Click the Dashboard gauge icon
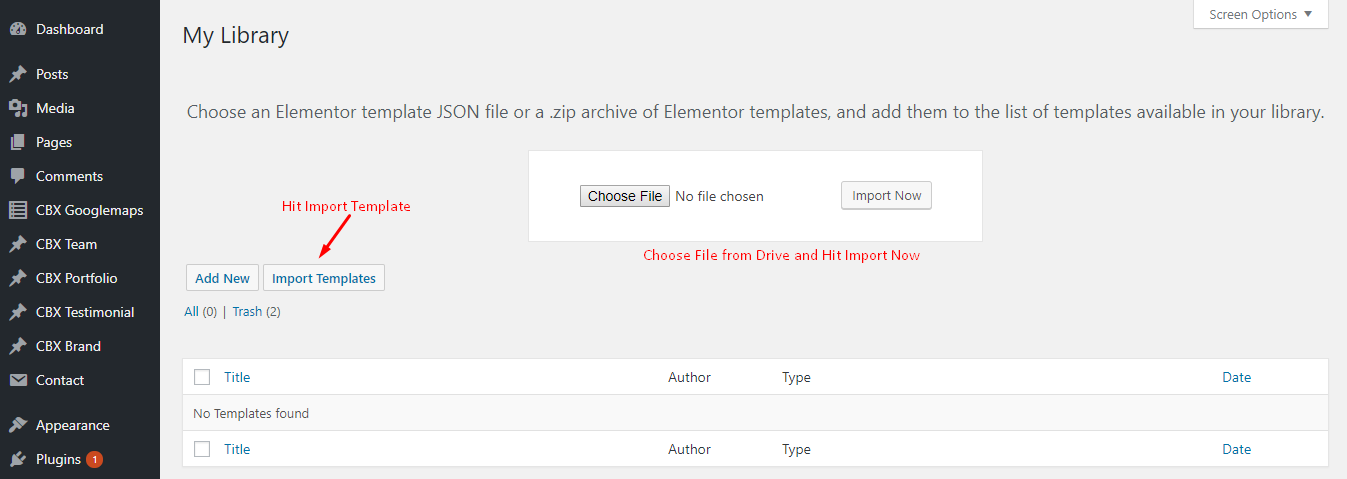The height and width of the screenshot is (479, 1347). click(17, 30)
